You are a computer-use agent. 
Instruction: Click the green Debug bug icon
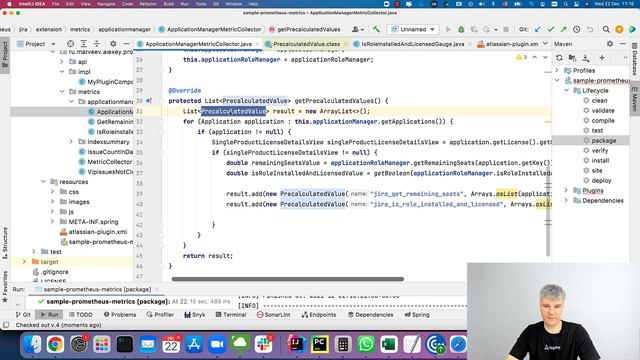461,29
